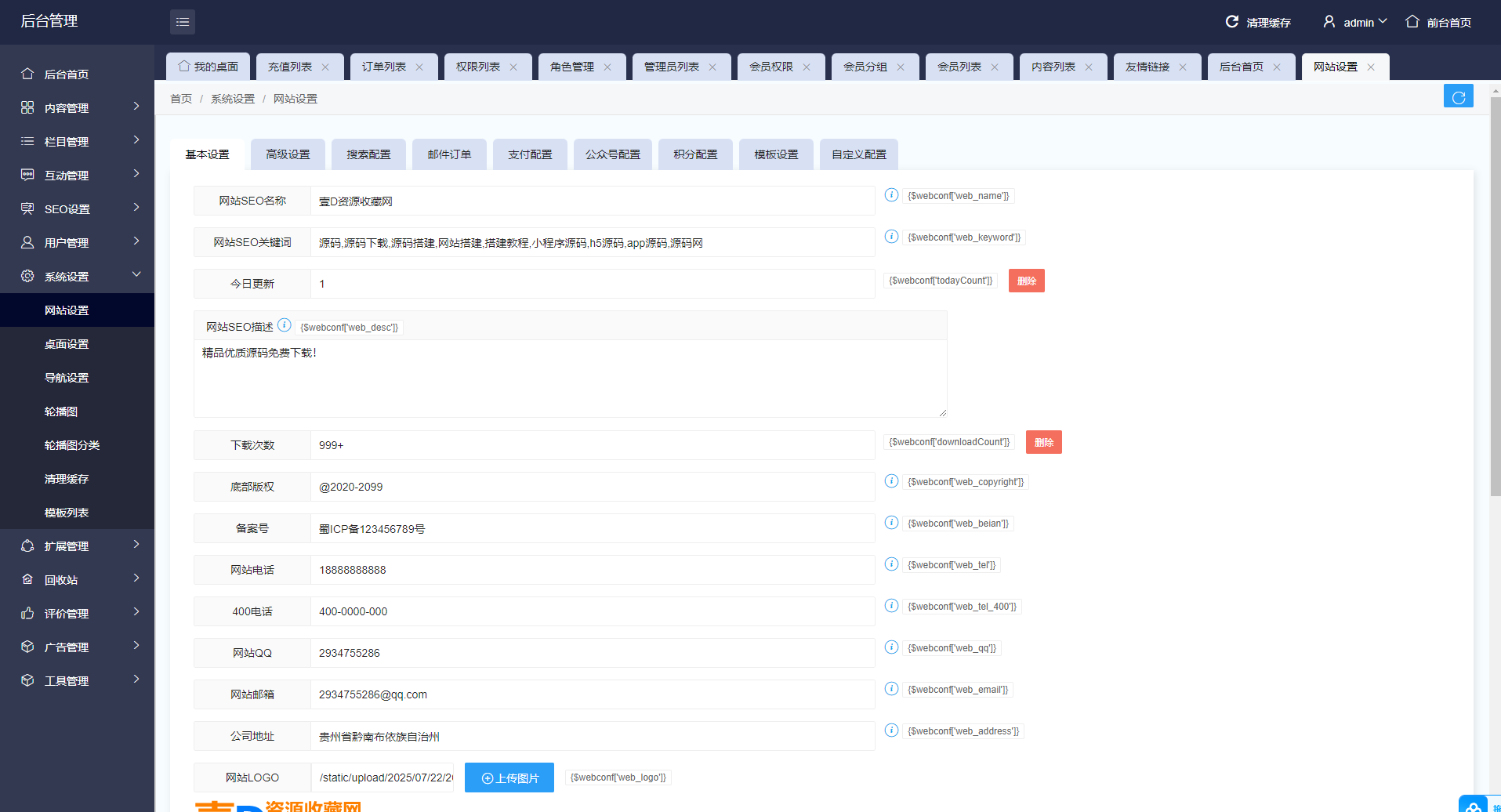Viewport: 1501px width, 812px height.
Task: Click info icon next to 备案号 field
Action: tap(891, 523)
